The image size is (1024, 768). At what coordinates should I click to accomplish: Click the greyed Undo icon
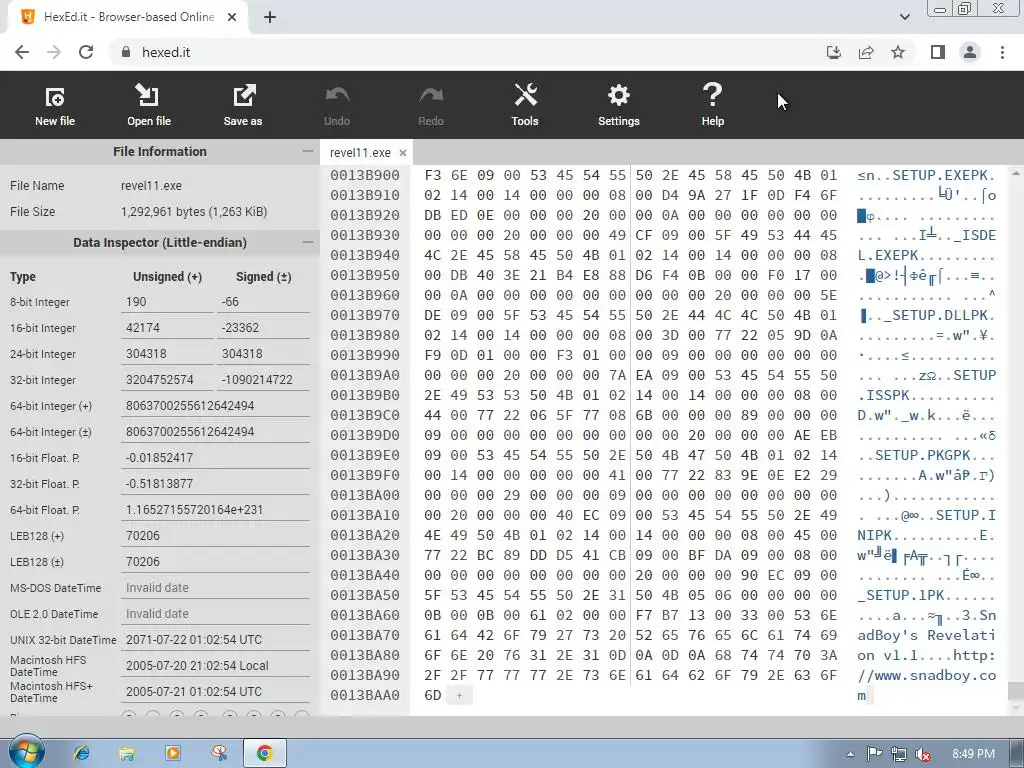tap(337, 104)
